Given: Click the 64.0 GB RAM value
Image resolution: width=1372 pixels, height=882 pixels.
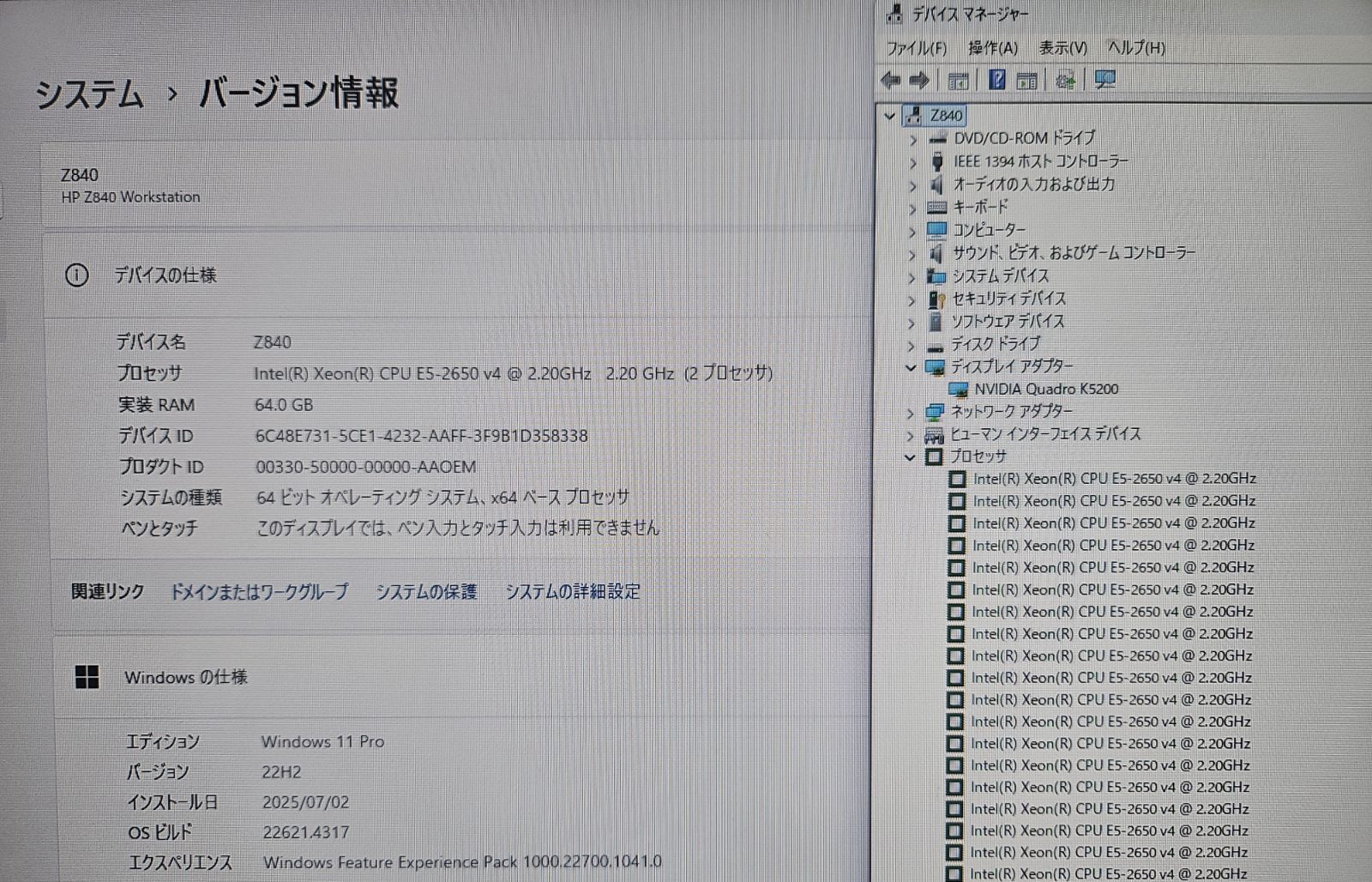Looking at the screenshot, I should (x=284, y=405).
